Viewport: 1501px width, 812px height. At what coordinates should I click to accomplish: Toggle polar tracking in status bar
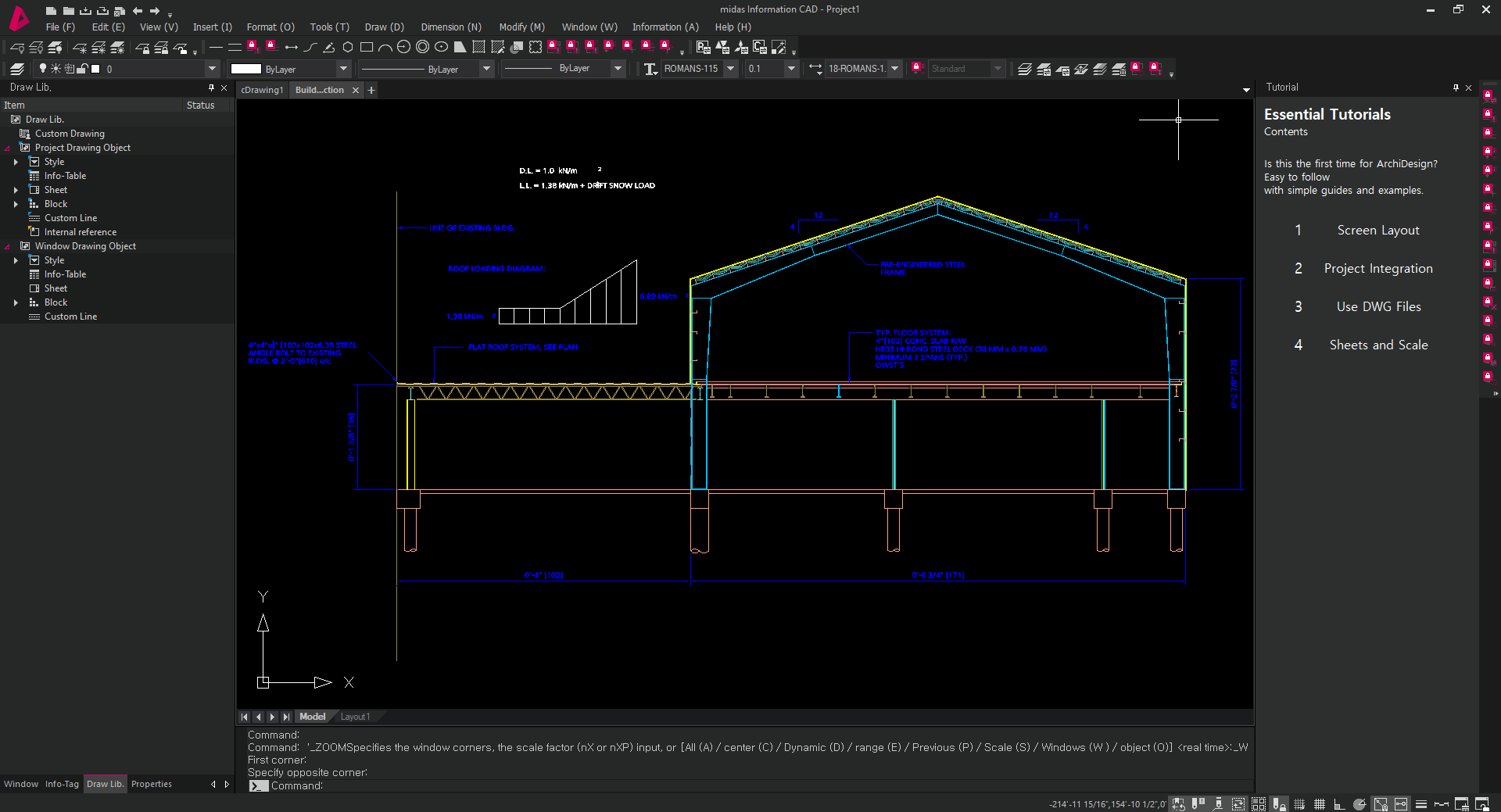click(x=1359, y=804)
